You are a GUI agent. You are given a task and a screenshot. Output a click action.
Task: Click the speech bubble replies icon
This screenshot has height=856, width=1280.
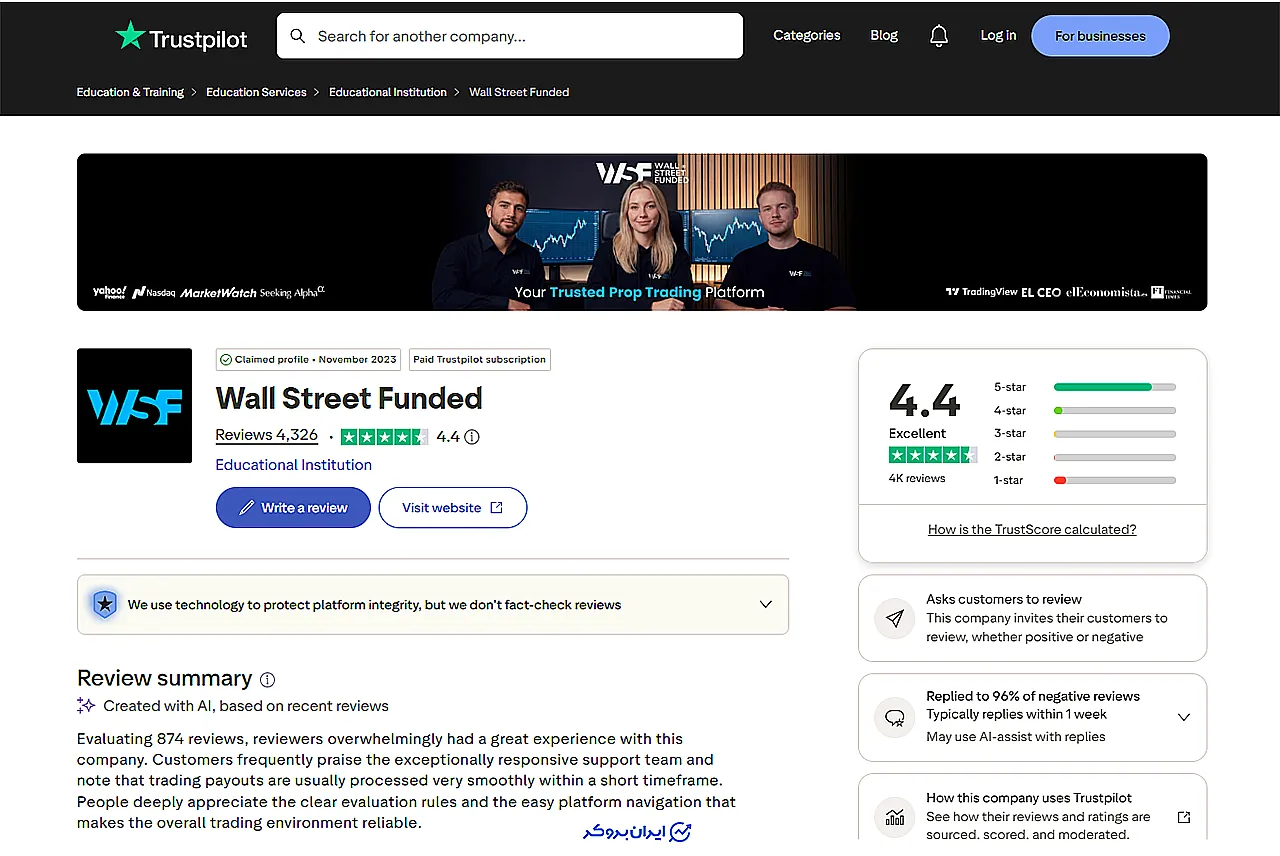point(895,717)
